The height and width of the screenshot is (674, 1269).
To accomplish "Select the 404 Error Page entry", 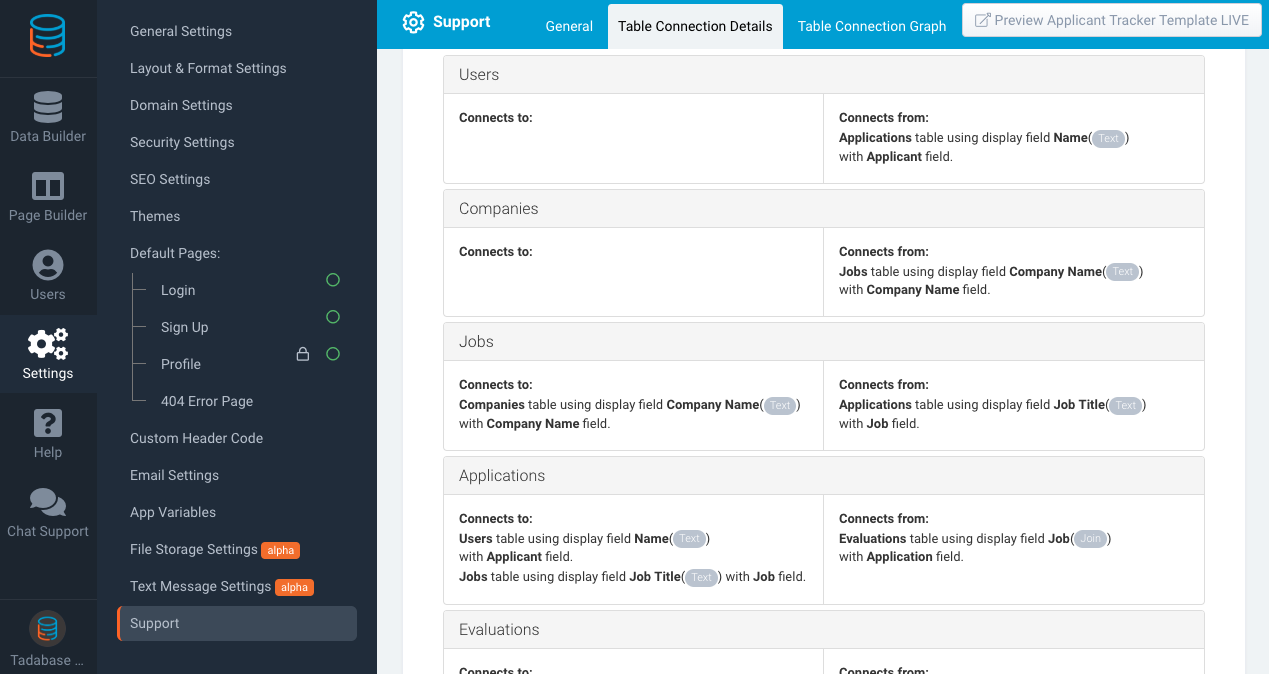I will click(x=207, y=401).
